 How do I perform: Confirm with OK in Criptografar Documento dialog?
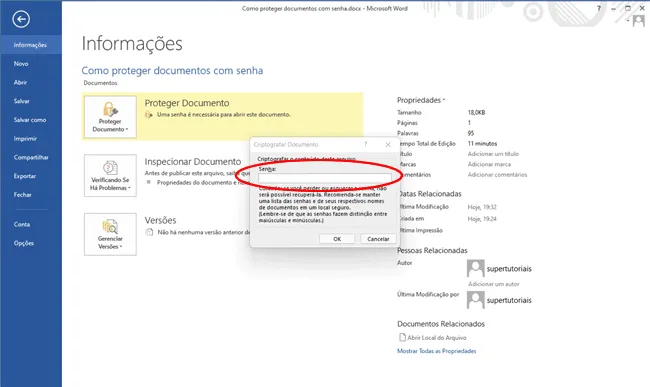[x=337, y=239]
